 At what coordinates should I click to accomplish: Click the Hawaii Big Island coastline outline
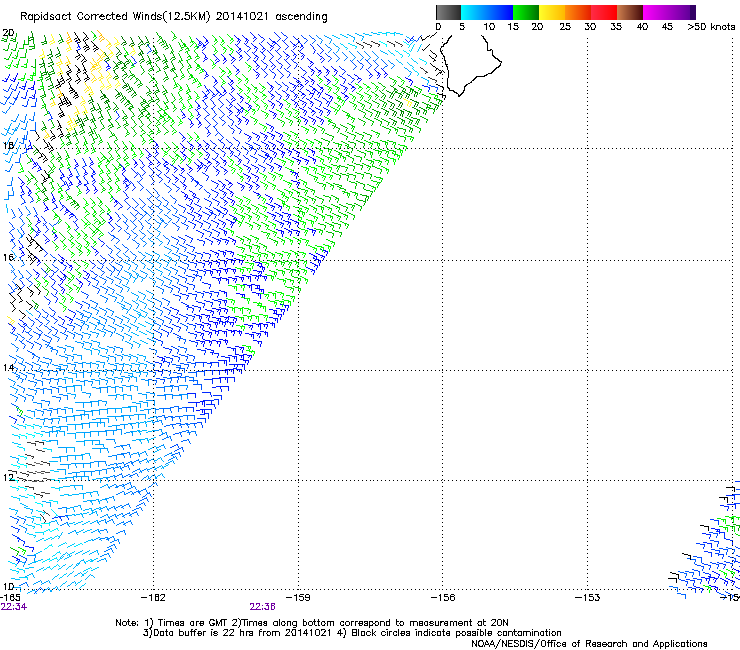[470, 64]
